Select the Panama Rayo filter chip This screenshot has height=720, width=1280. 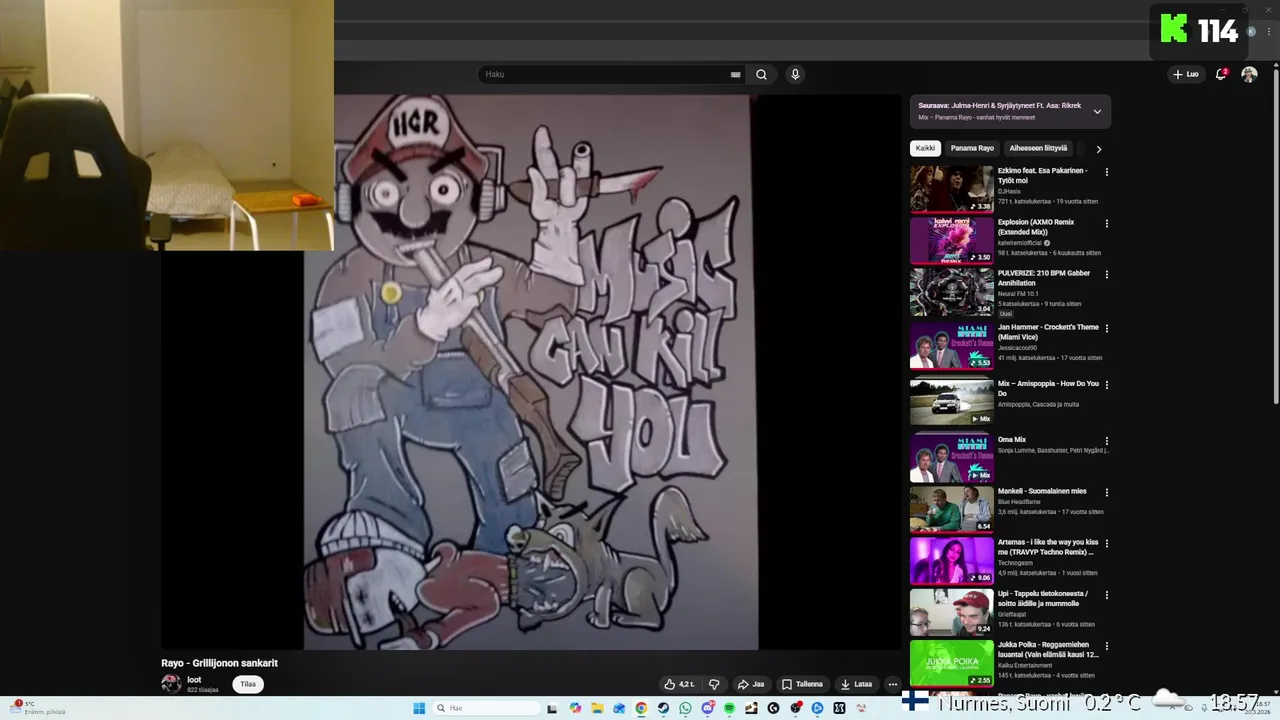click(x=972, y=148)
